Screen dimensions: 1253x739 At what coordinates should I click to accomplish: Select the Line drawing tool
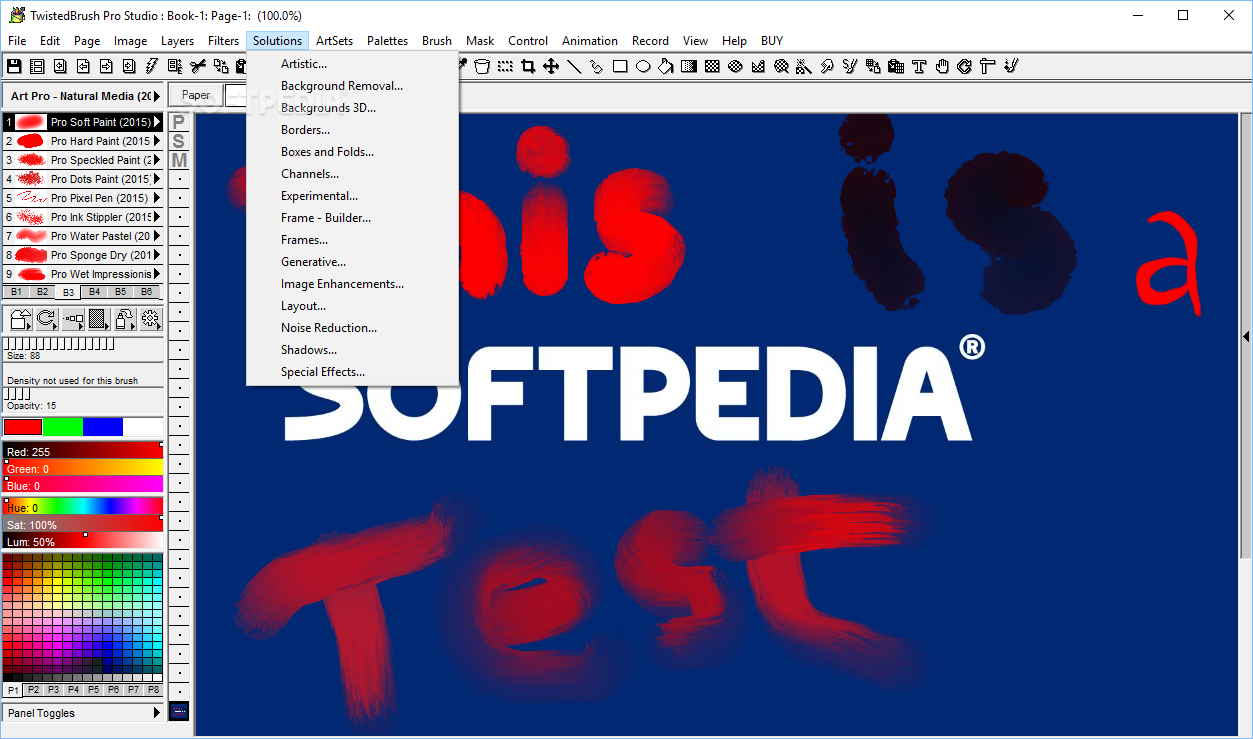[x=574, y=66]
